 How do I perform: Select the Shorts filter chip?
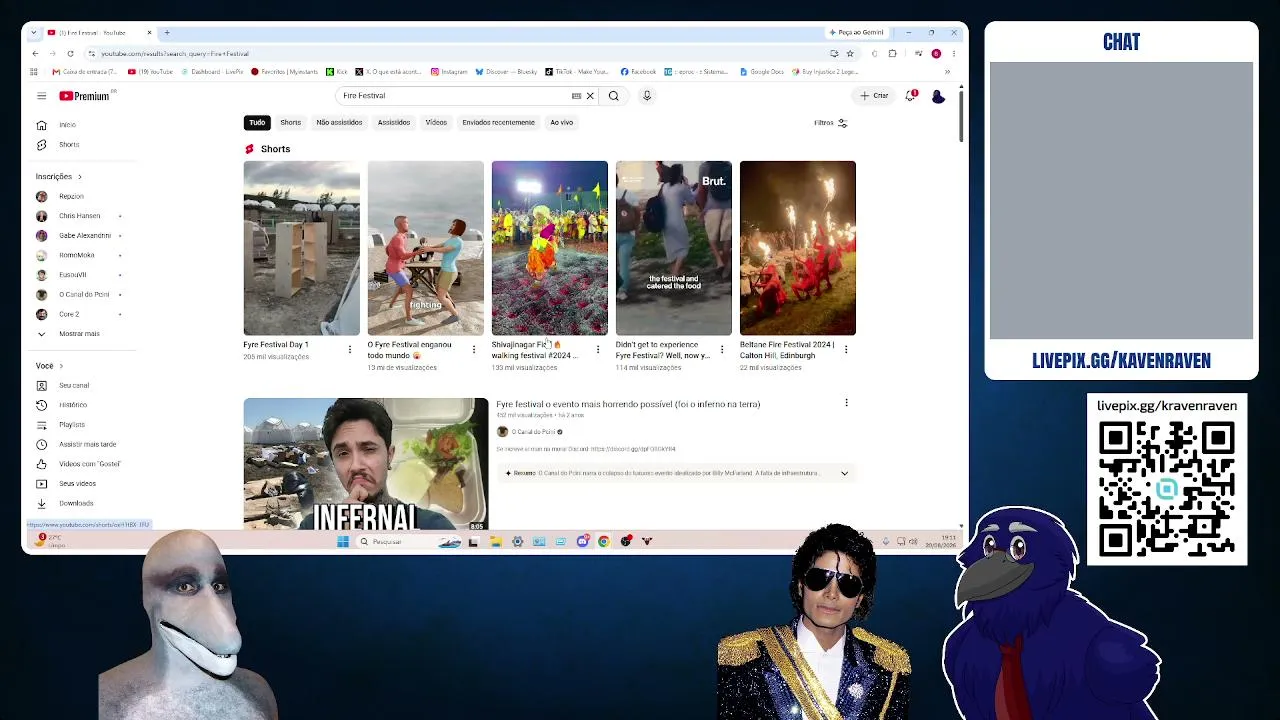290,123
